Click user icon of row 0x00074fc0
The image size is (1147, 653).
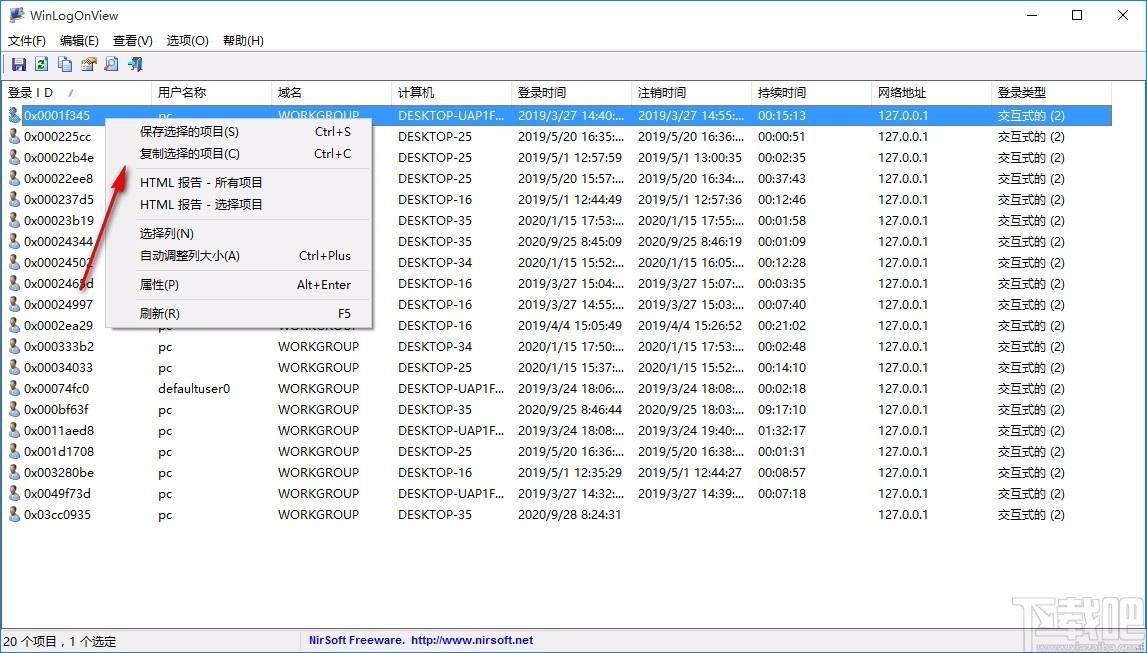click(14, 389)
